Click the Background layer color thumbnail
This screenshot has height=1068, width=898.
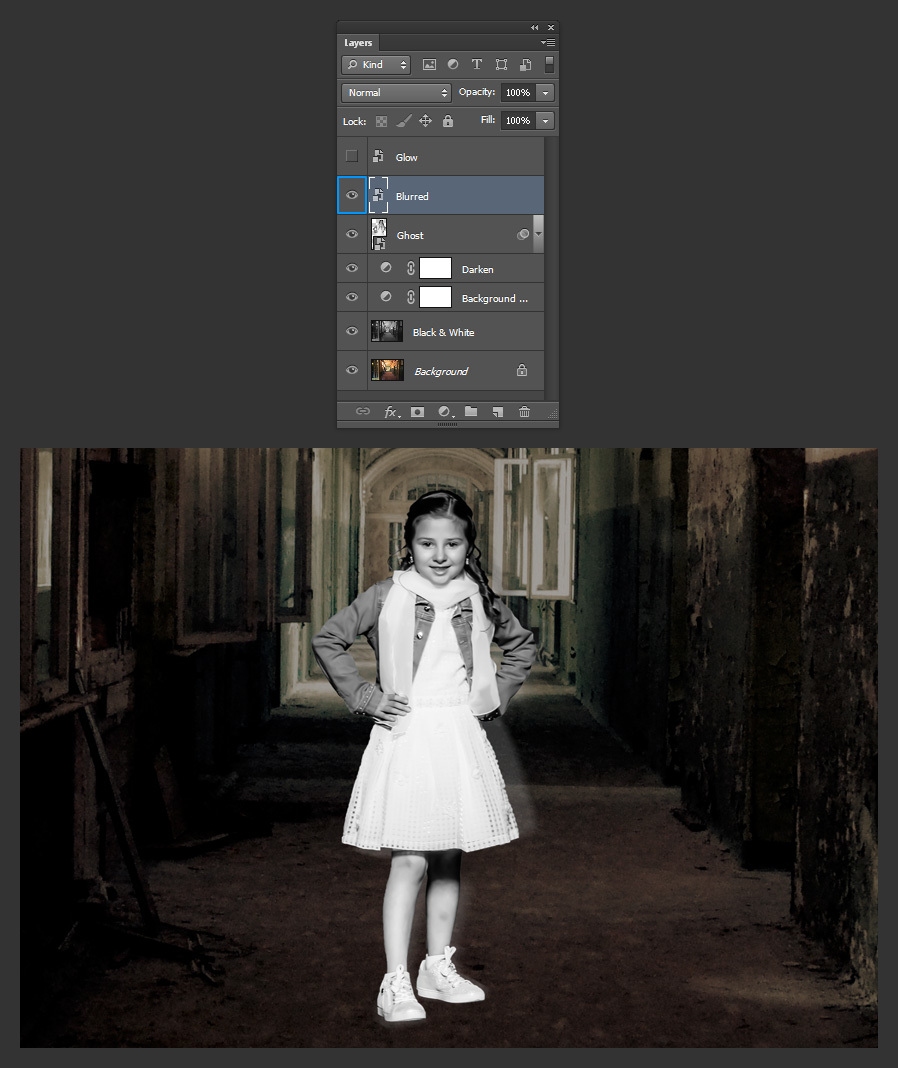387,370
